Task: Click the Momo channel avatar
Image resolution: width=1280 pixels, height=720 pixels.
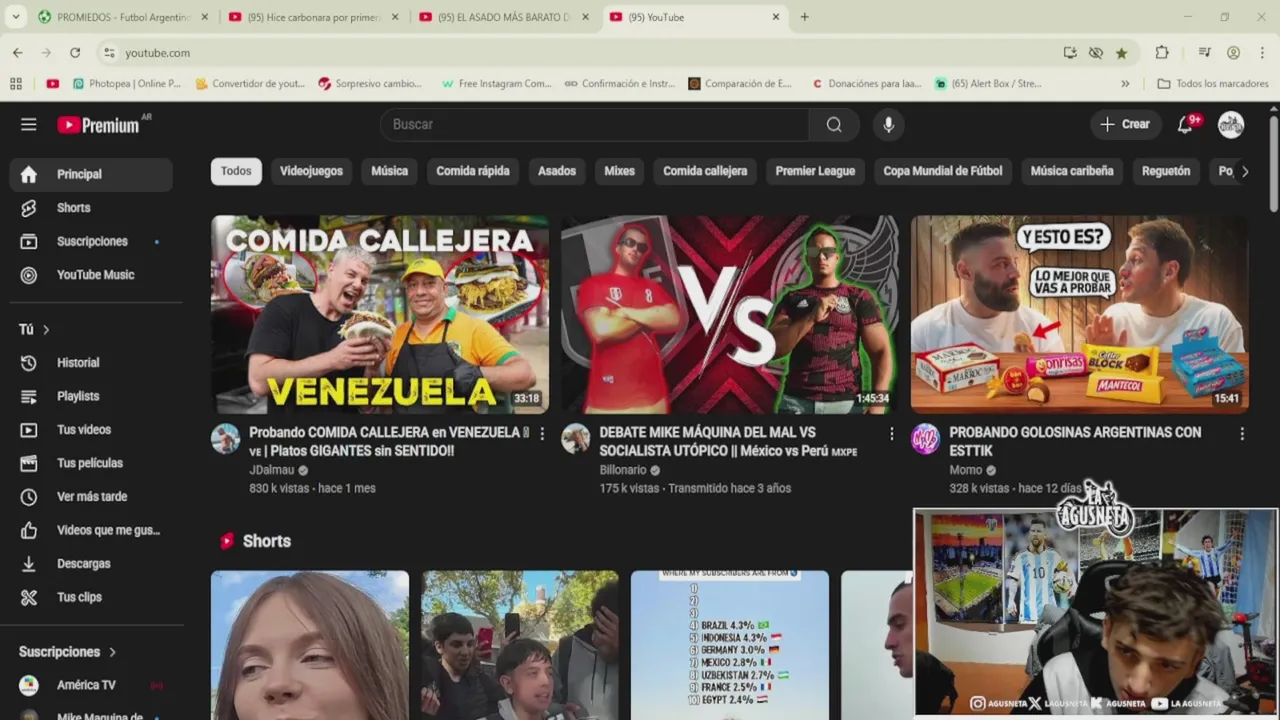Action: pyautogui.click(x=925, y=438)
